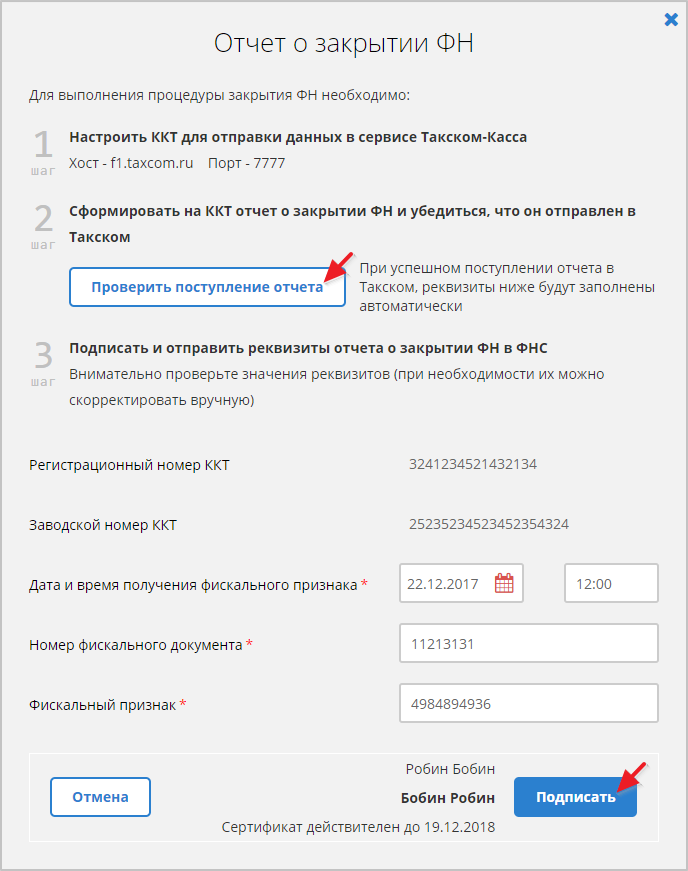Screen dimensions: 688x871
Task: Click the Порт - 7777 text
Action: [x=246, y=163]
